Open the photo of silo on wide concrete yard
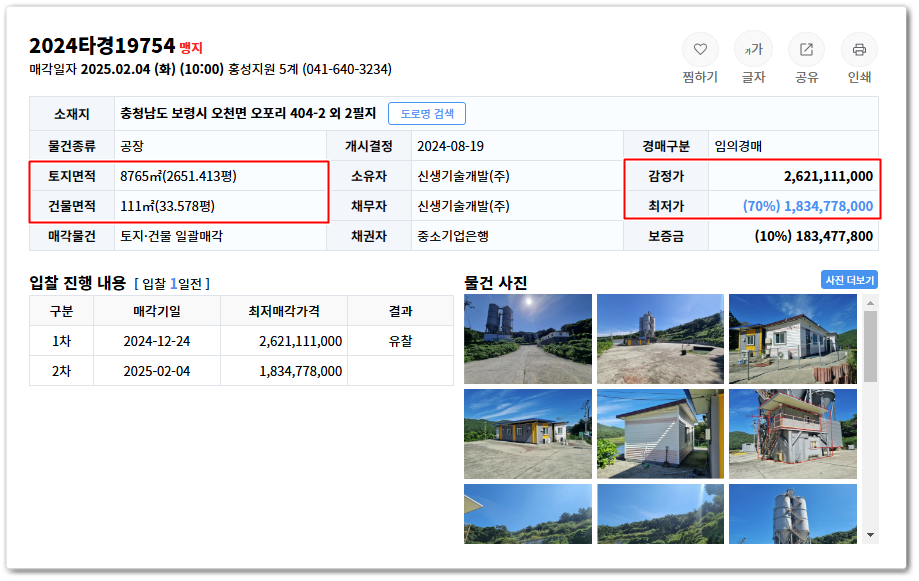The image size is (919, 581). pyautogui.click(x=661, y=339)
